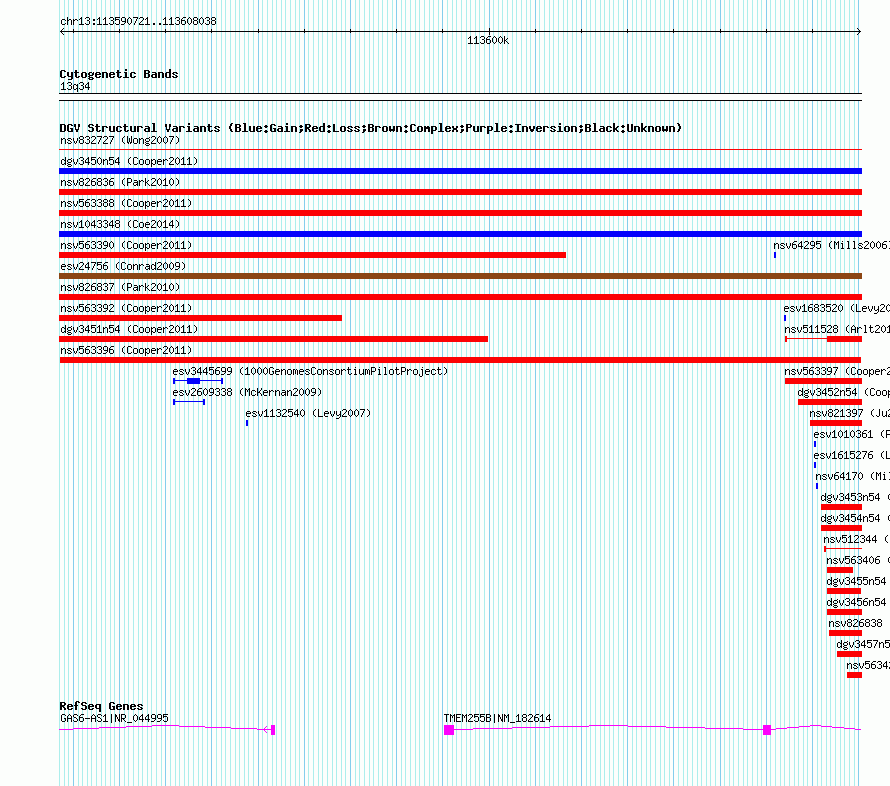Viewport: 890px width, 786px height.
Task: Select the esv2609338 (McKernan2009) blue glyph
Action: [x=189, y=402]
